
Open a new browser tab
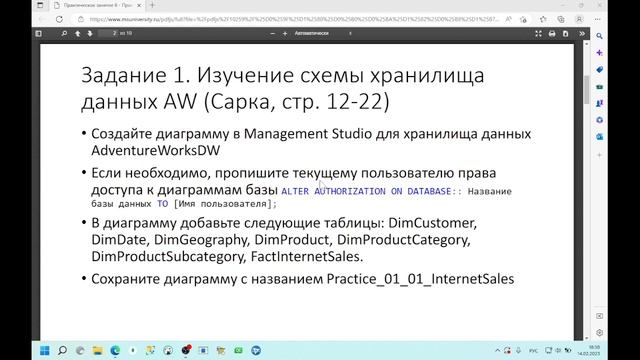(x=152, y=5)
